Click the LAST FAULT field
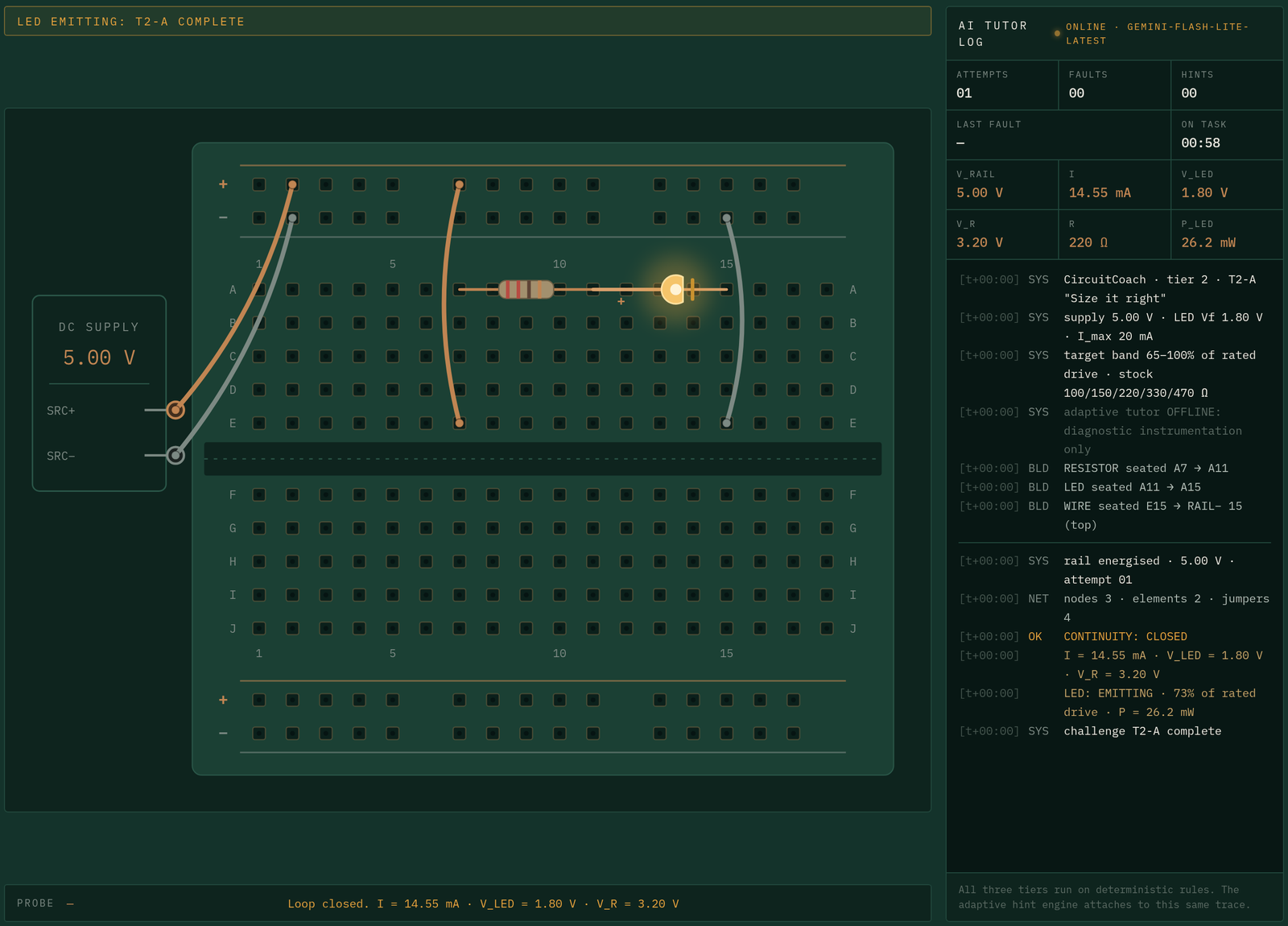1288x926 pixels. point(1058,134)
